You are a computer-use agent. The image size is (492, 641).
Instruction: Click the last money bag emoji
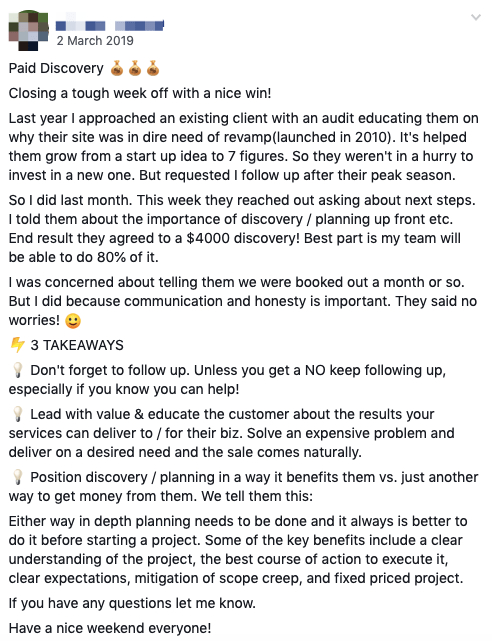[153, 68]
